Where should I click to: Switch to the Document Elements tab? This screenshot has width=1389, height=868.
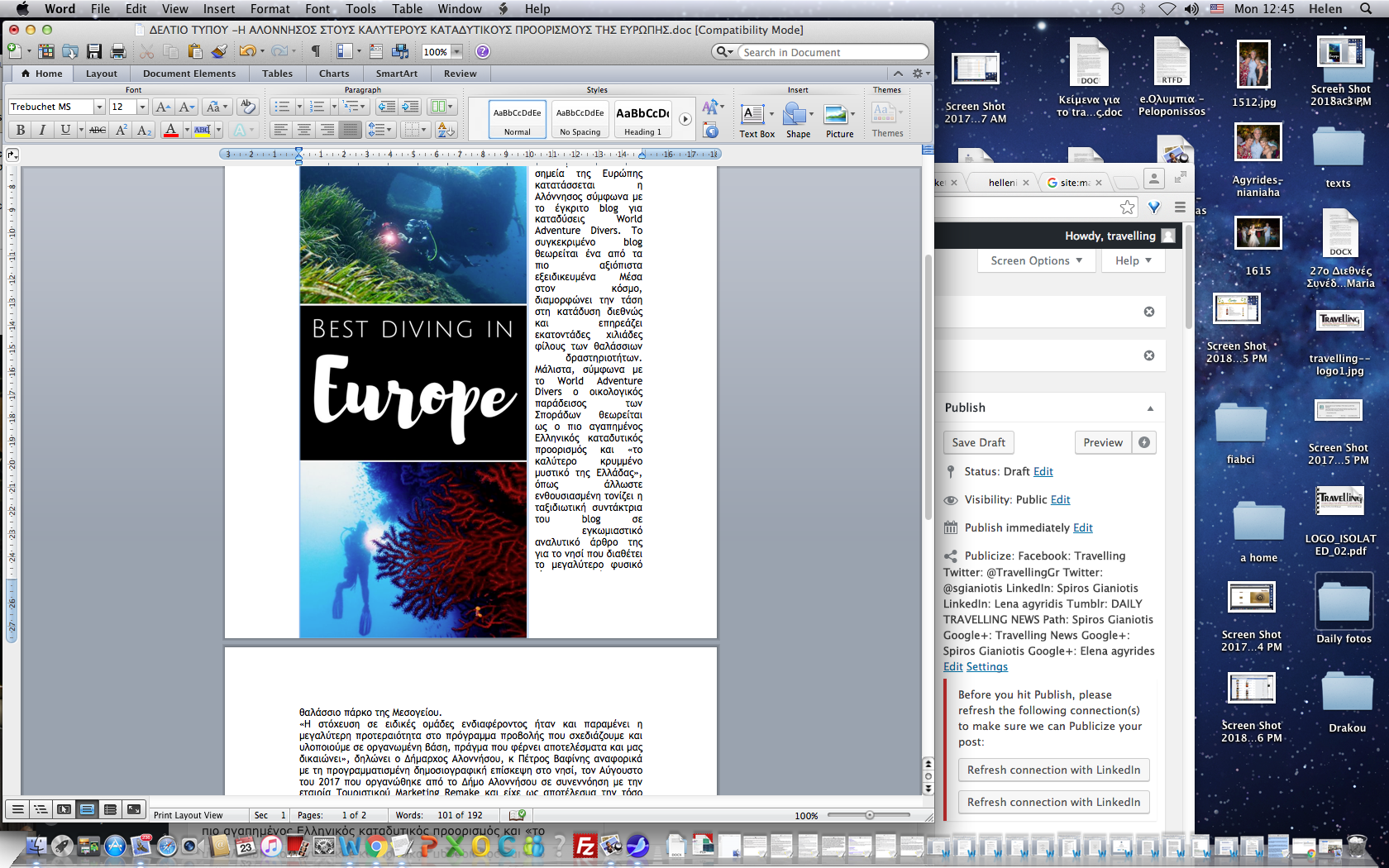[189, 74]
